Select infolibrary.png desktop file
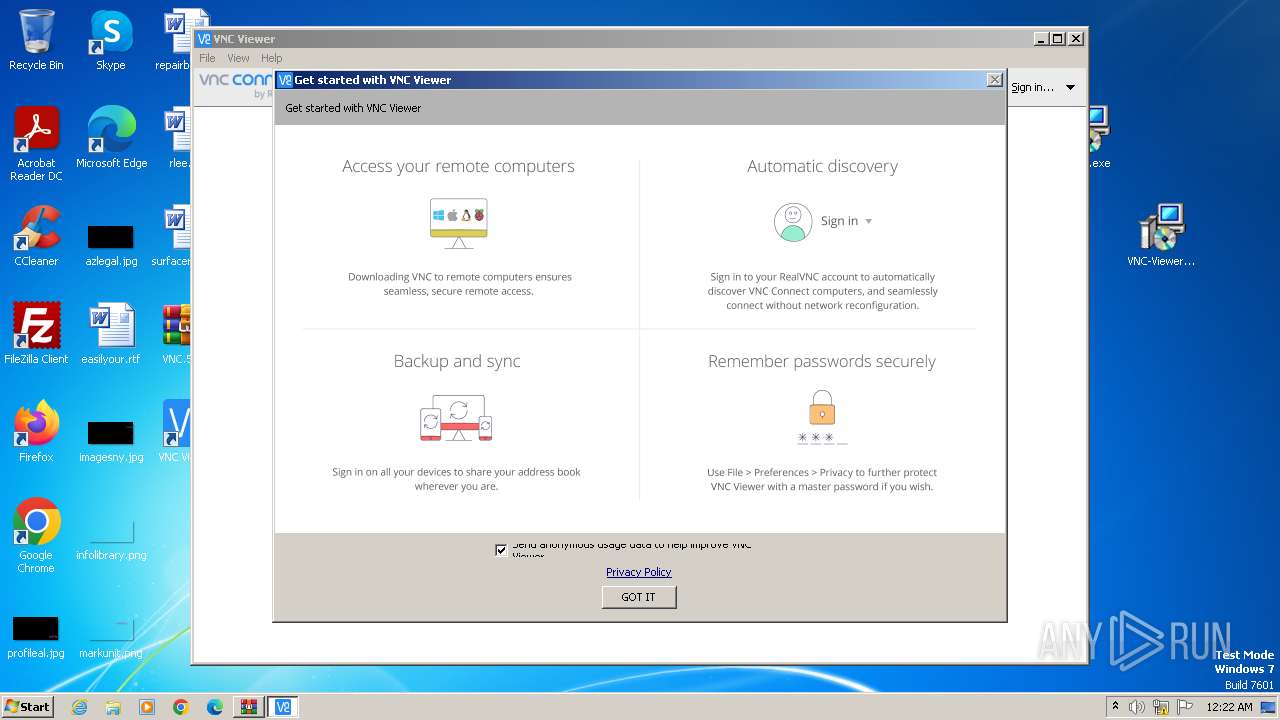 click(x=111, y=538)
